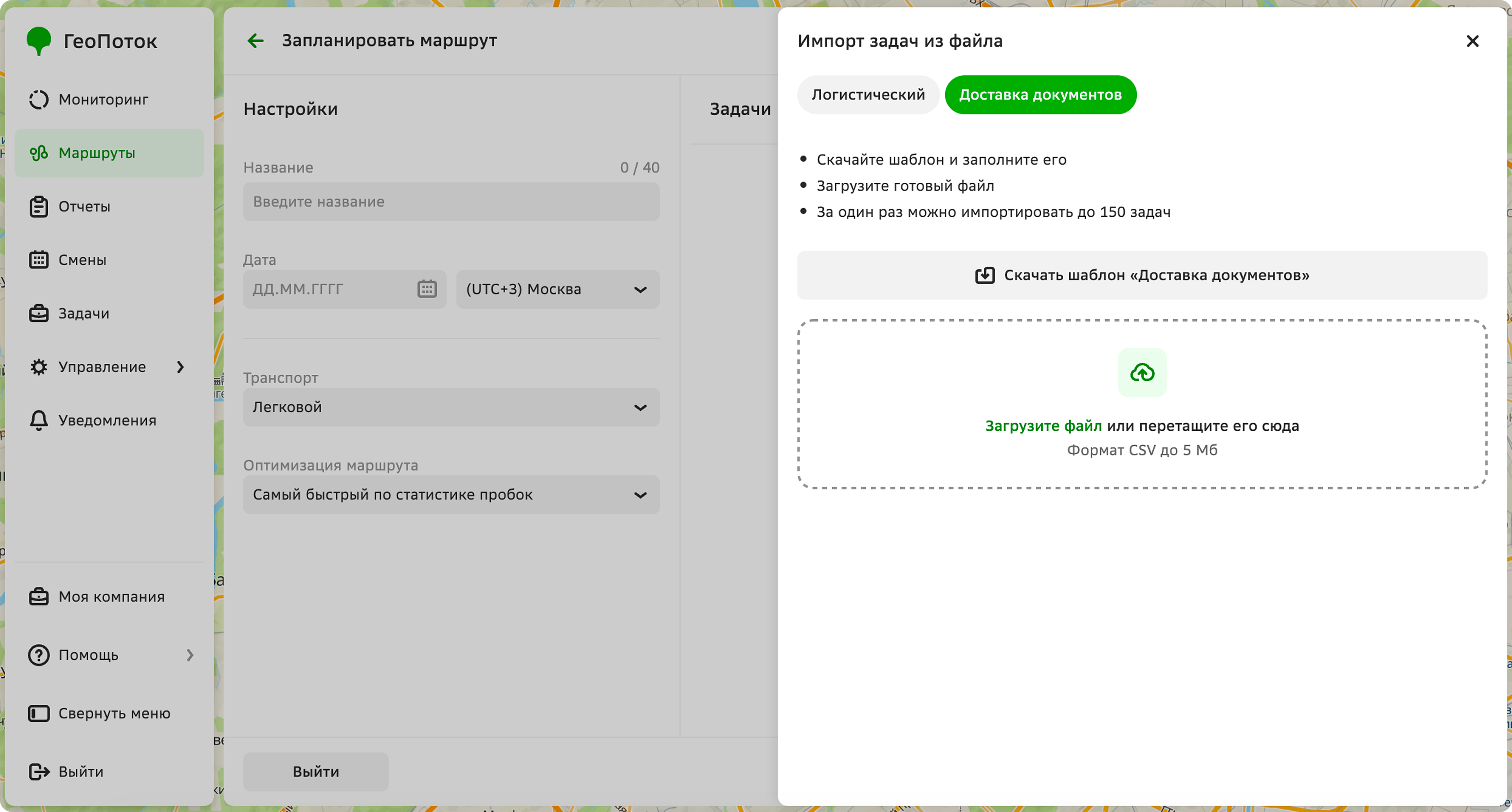Image resolution: width=1512 pixels, height=812 pixels.
Task: Click the dashed file drop zone
Action: (x=1142, y=404)
